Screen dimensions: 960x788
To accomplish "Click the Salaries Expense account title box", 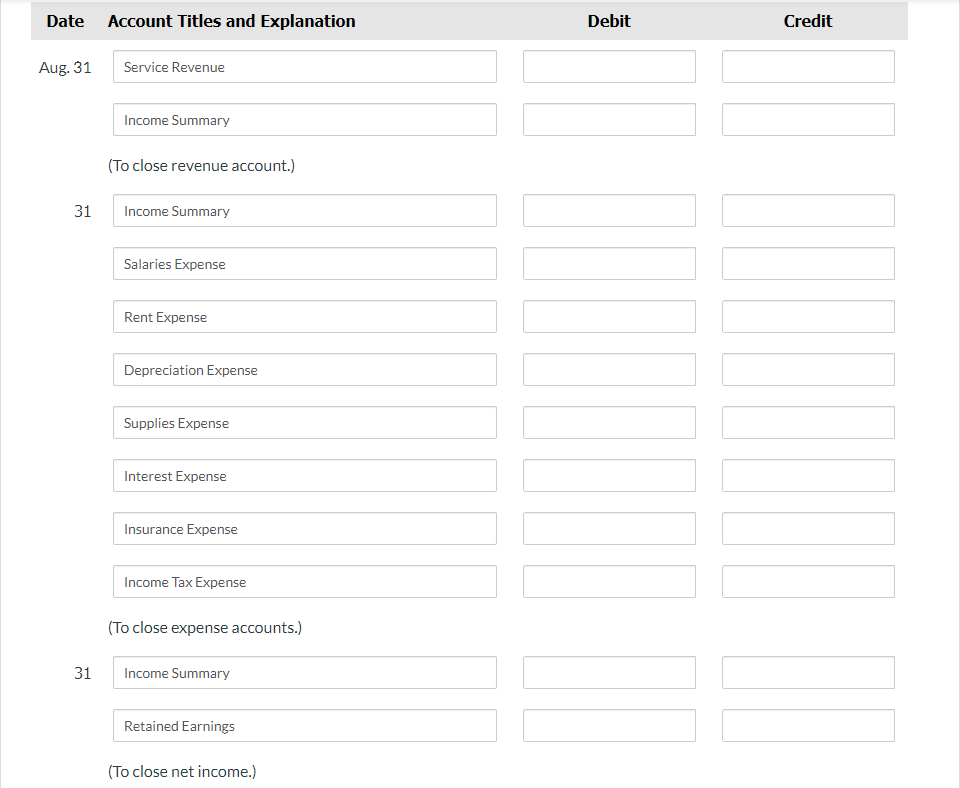I will coord(304,263).
